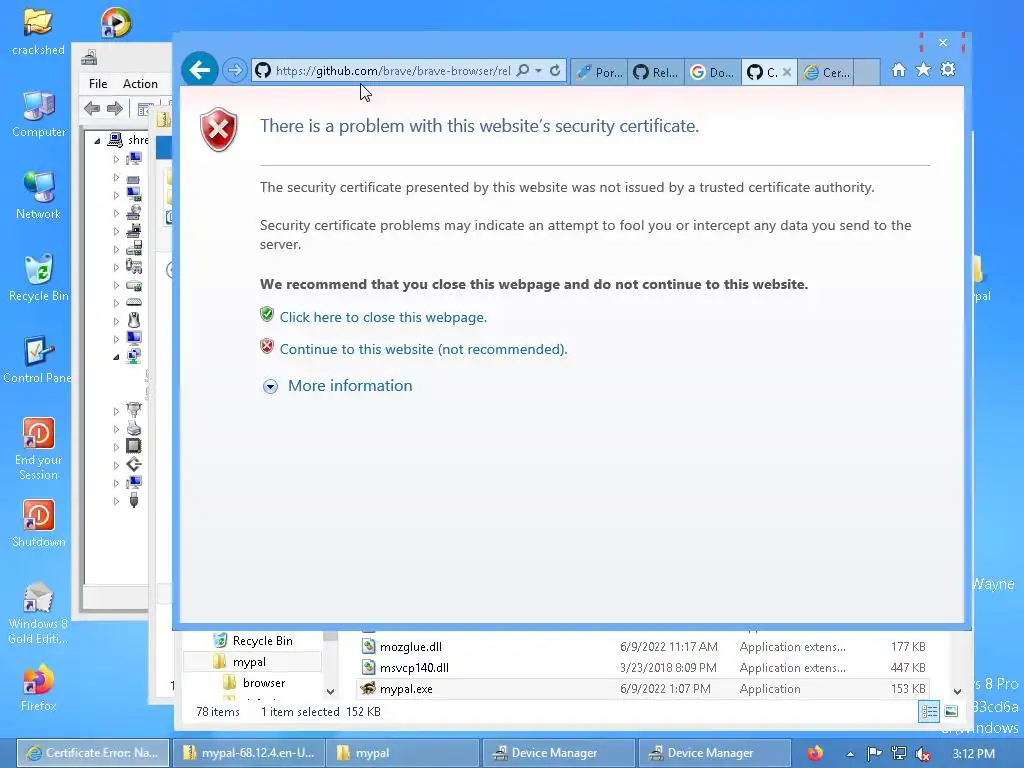Select the mypal.exe file
1024x768 pixels.
643,688
